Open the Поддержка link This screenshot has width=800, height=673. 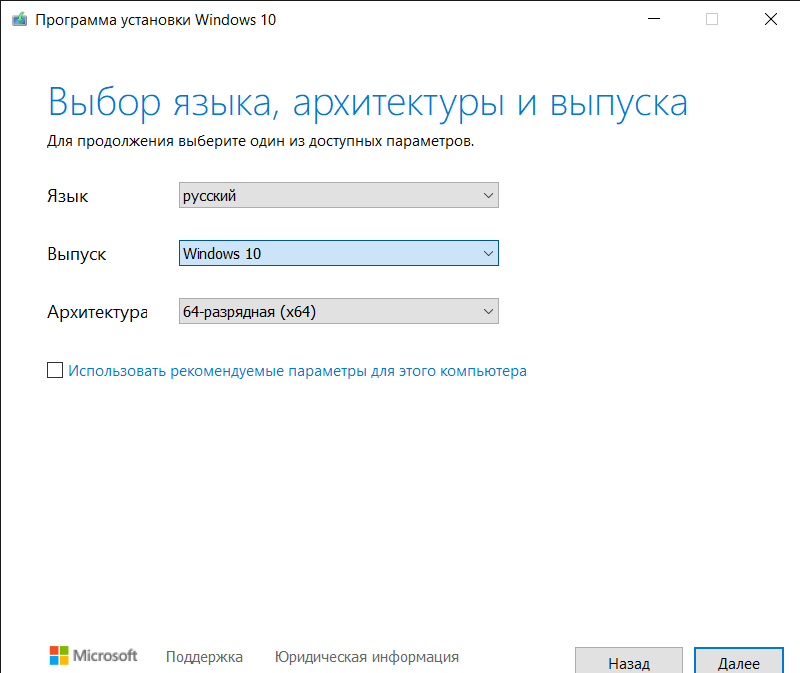204,657
